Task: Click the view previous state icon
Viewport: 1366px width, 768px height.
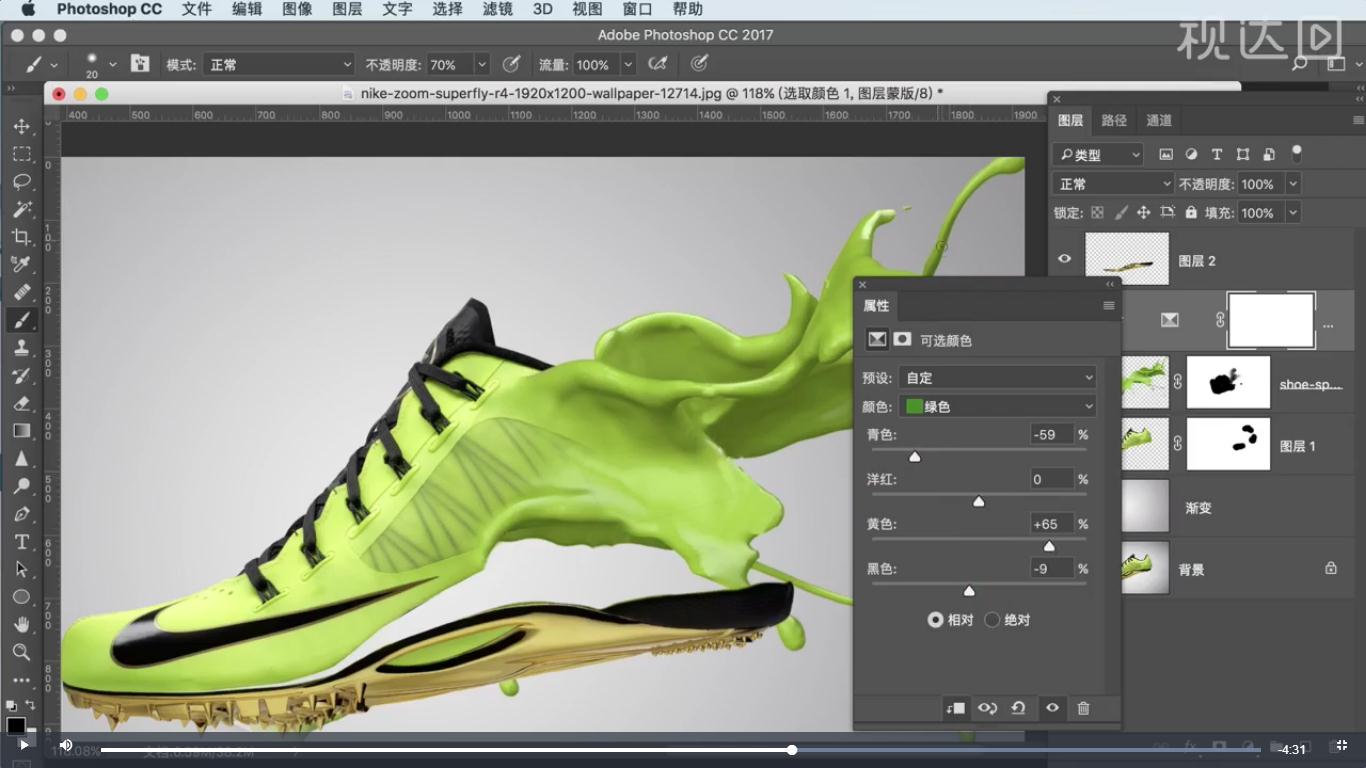Action: click(x=987, y=708)
